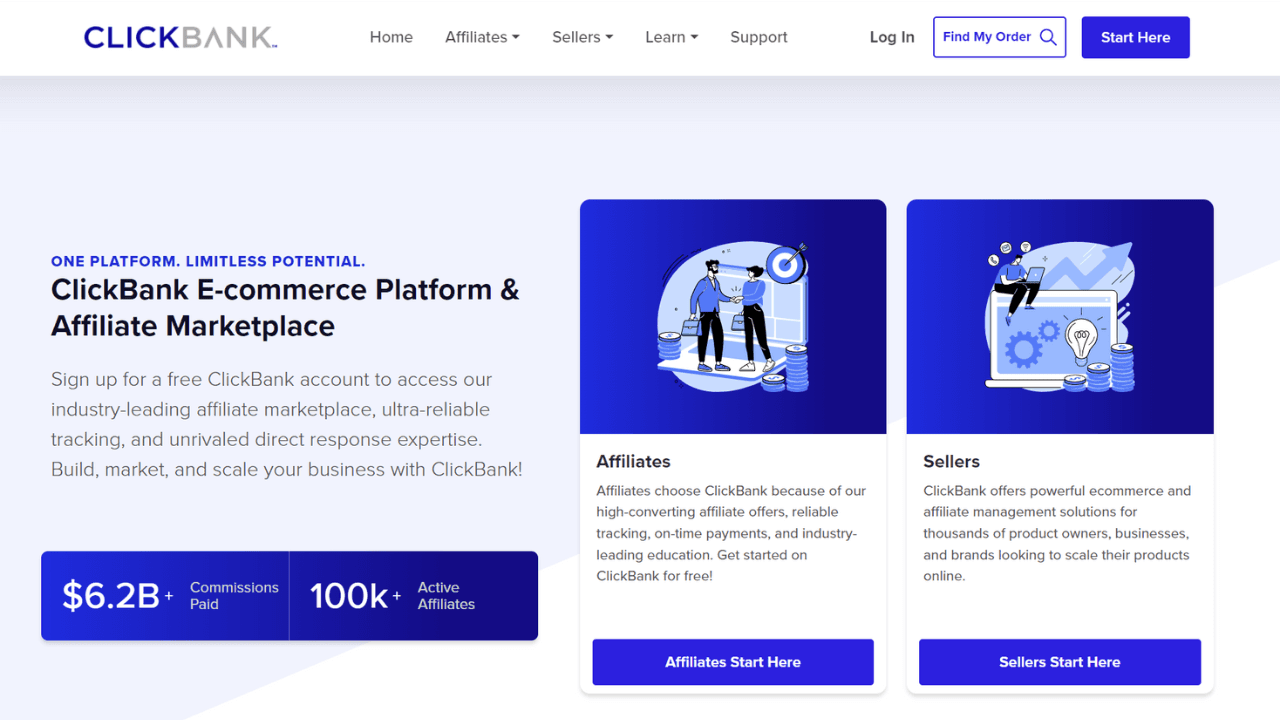The image size is (1280, 720).
Task: Expand the Affiliates dropdown menu
Action: [x=482, y=37]
